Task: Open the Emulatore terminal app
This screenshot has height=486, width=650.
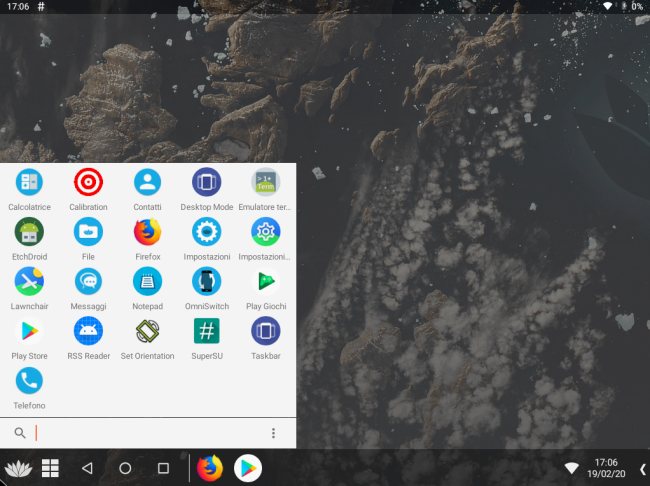Action: click(x=266, y=182)
